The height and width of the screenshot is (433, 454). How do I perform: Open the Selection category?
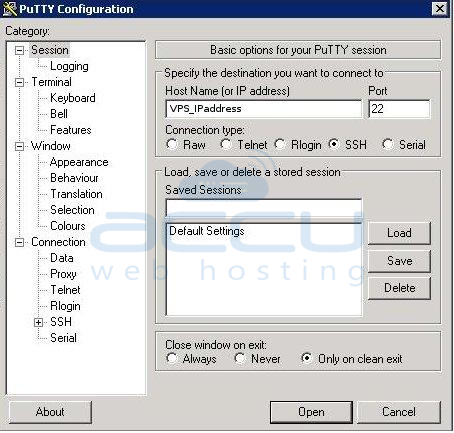click(x=72, y=210)
